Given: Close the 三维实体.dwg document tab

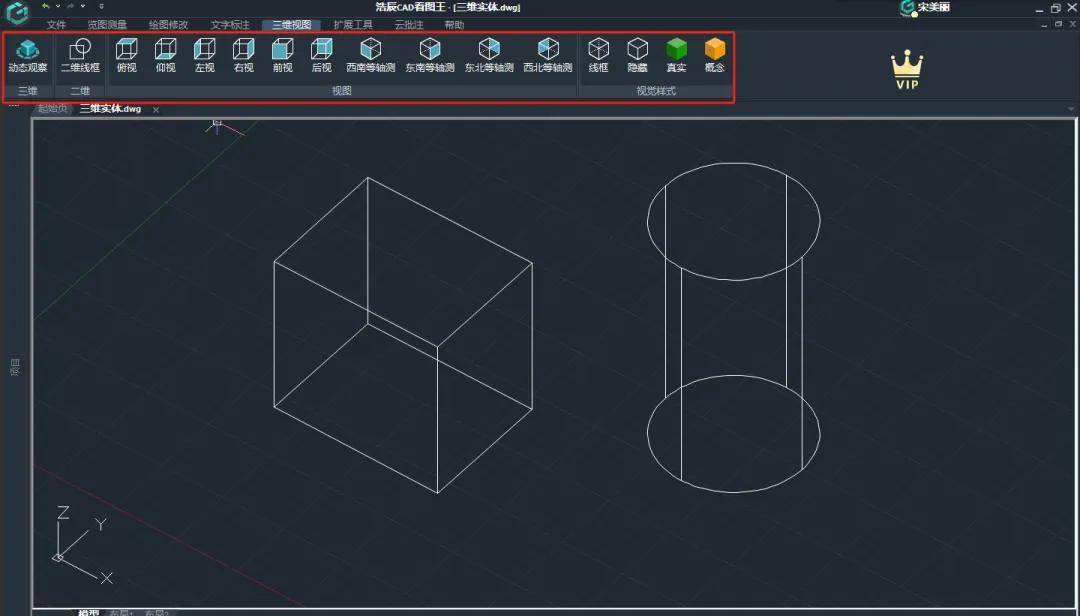Looking at the screenshot, I should coord(156,110).
